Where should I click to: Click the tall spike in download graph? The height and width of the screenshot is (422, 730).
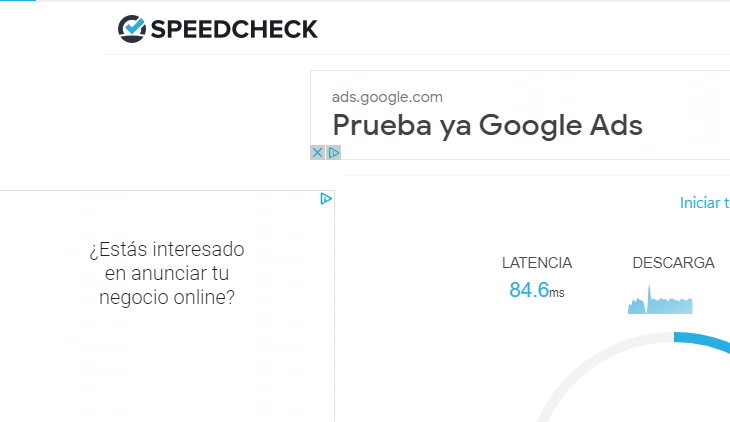pyautogui.click(x=649, y=297)
